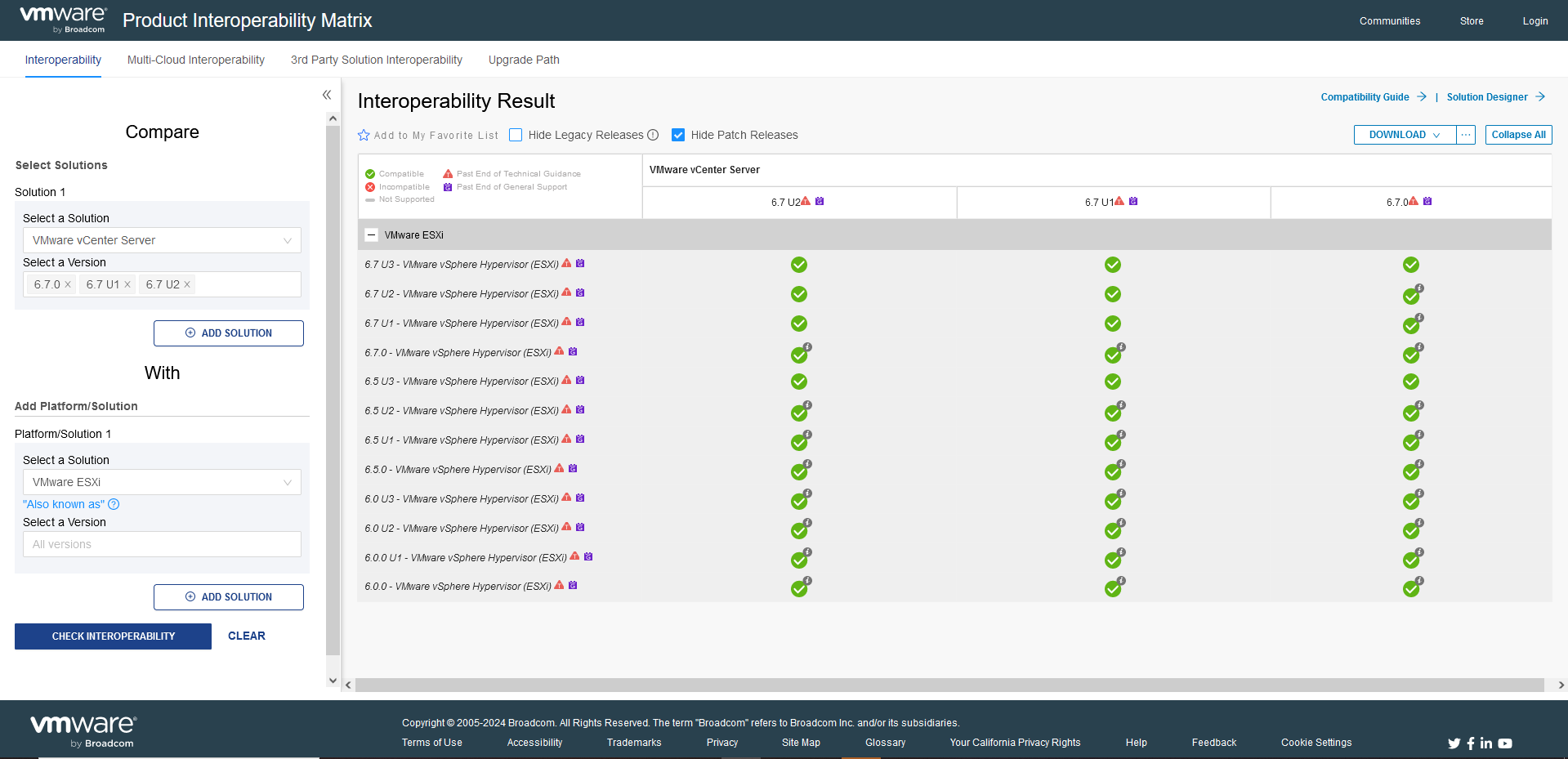This screenshot has height=759, width=1568.
Task: Open the YouTube footer icon
Action: tap(1505, 743)
